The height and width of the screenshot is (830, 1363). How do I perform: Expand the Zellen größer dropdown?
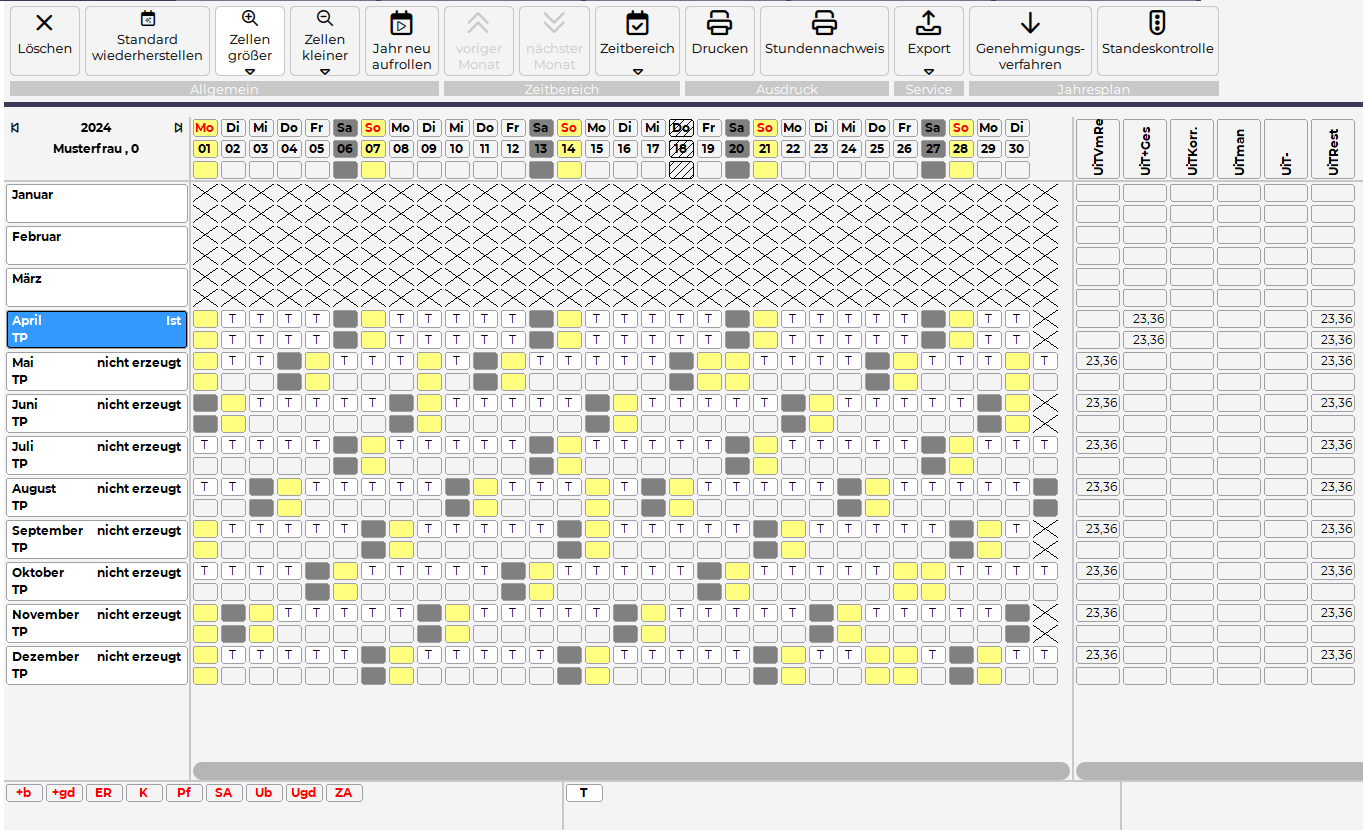(250, 71)
